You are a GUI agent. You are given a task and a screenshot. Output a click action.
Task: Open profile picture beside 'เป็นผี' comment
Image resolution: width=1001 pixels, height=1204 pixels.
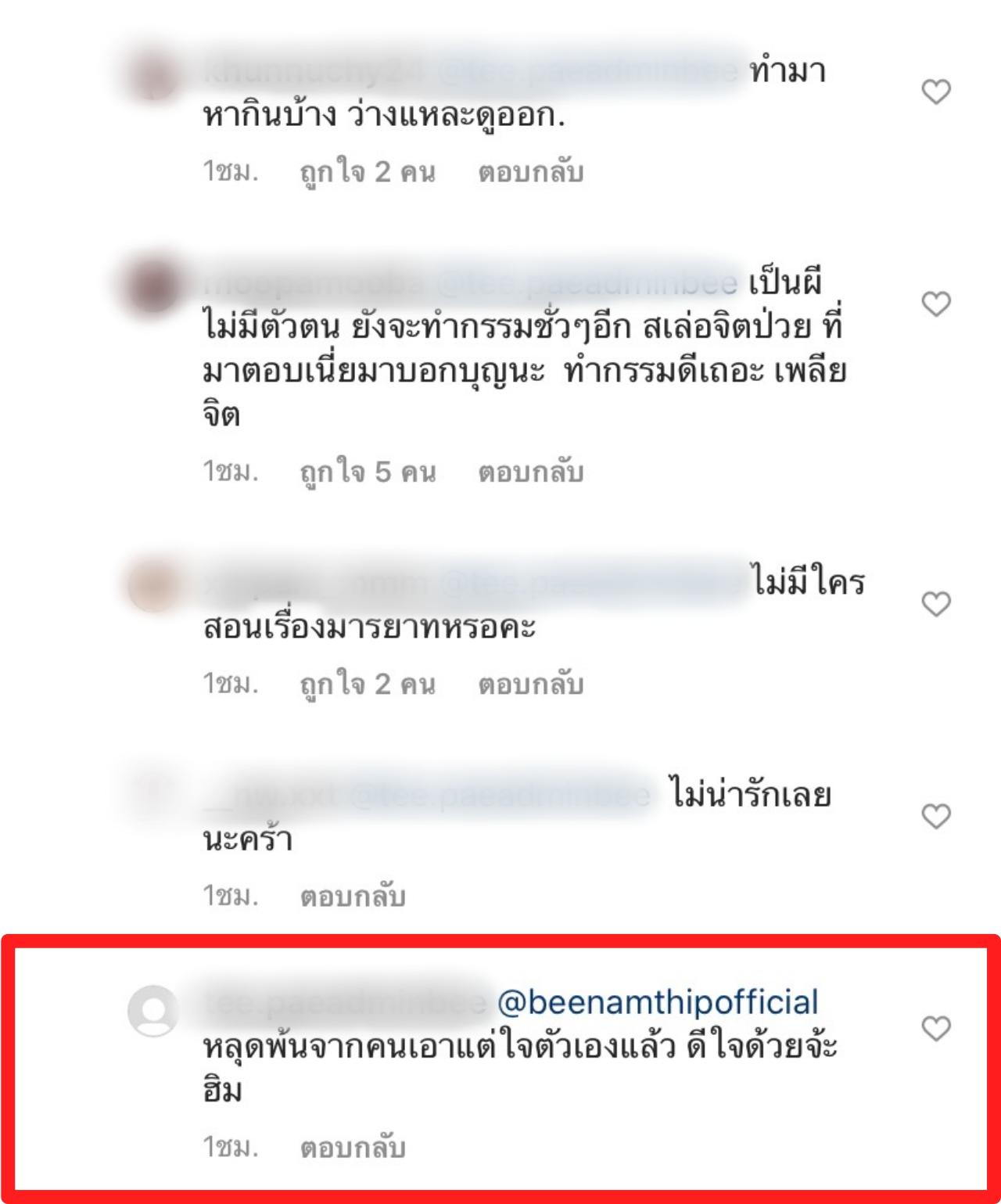153,285
